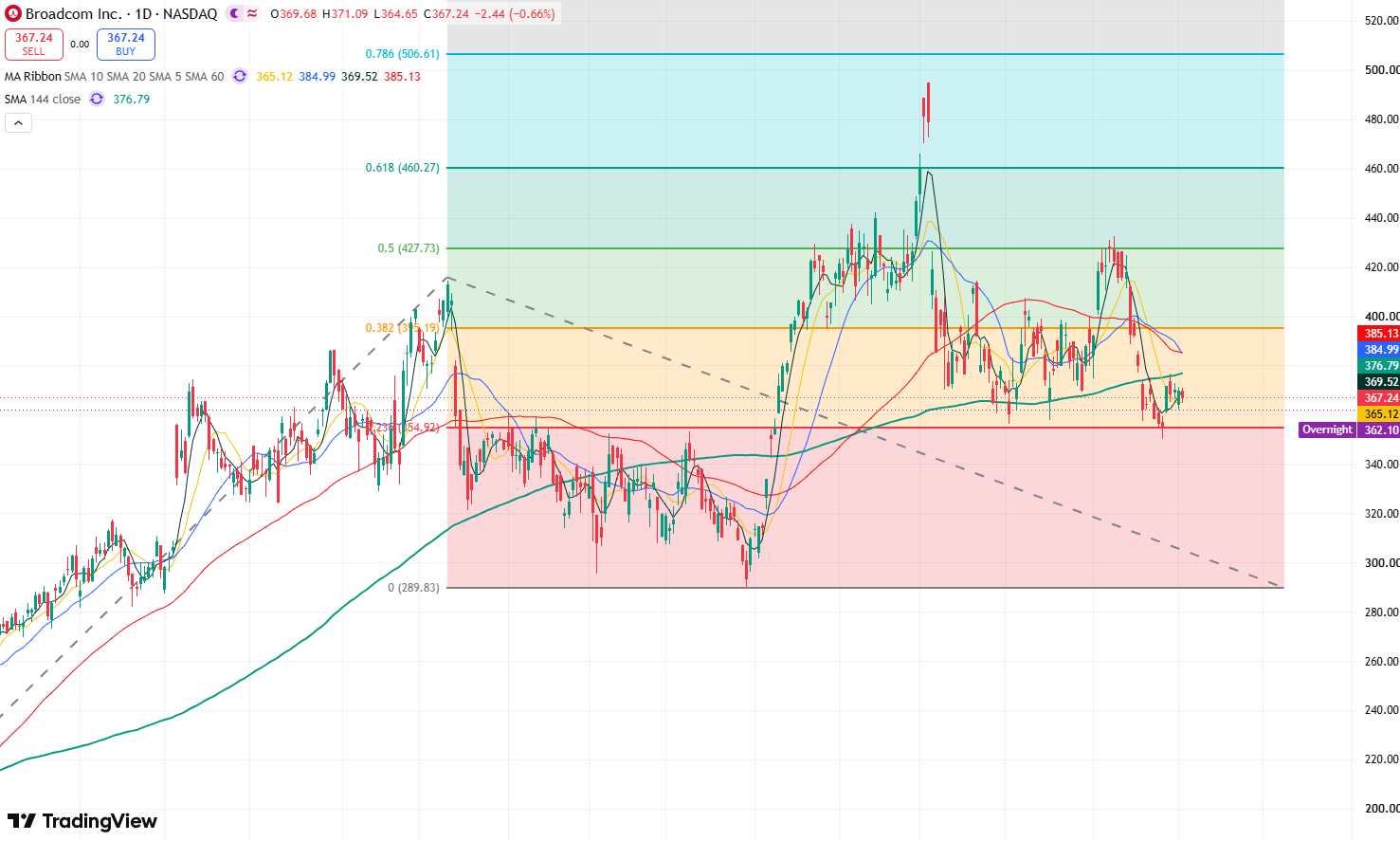This screenshot has height=841, width=1400.
Task: Click the dark 369.52 value in MA Ribbon legend
Action: tap(359, 76)
